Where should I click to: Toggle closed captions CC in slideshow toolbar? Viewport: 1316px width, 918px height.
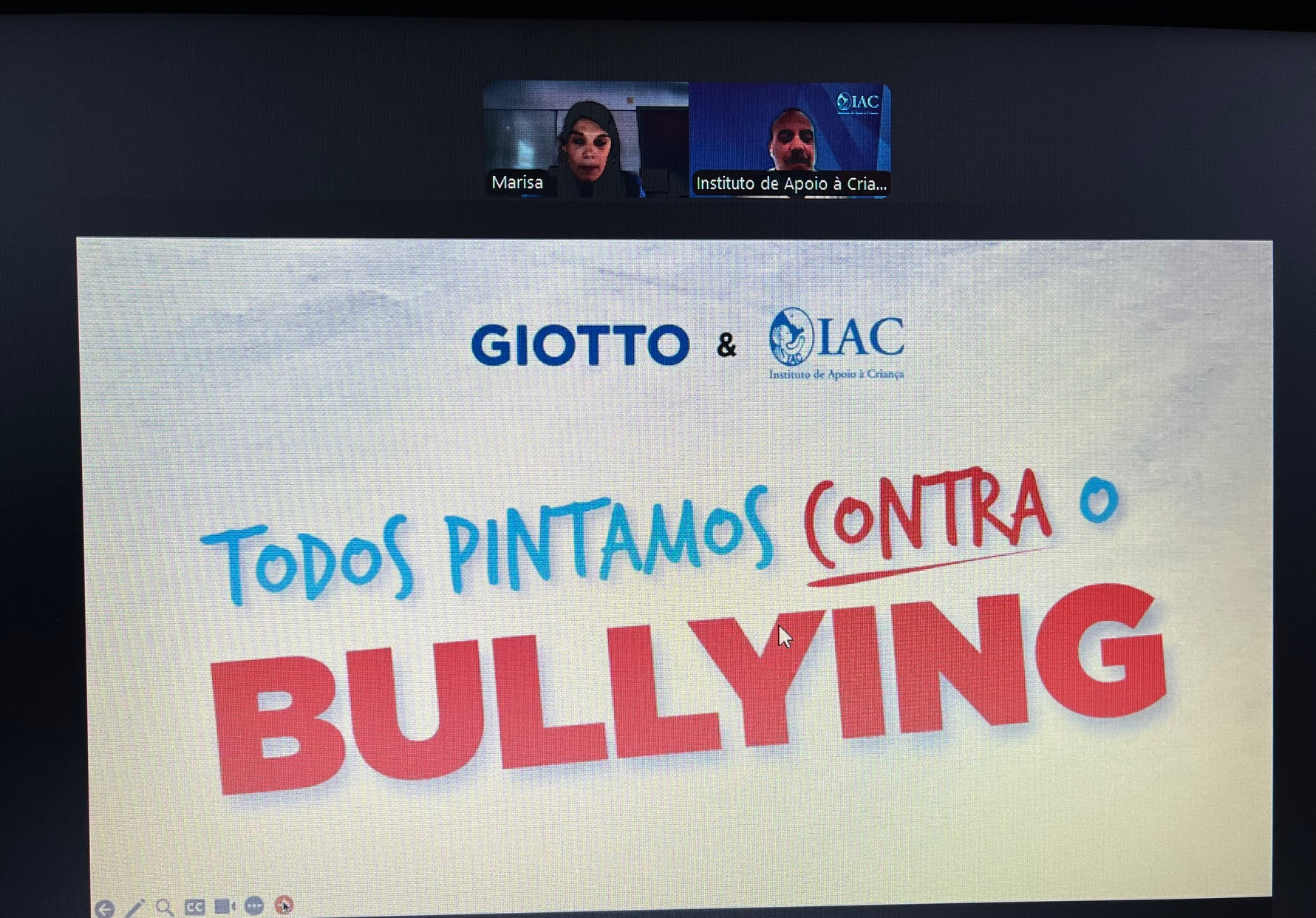pyautogui.click(x=194, y=906)
